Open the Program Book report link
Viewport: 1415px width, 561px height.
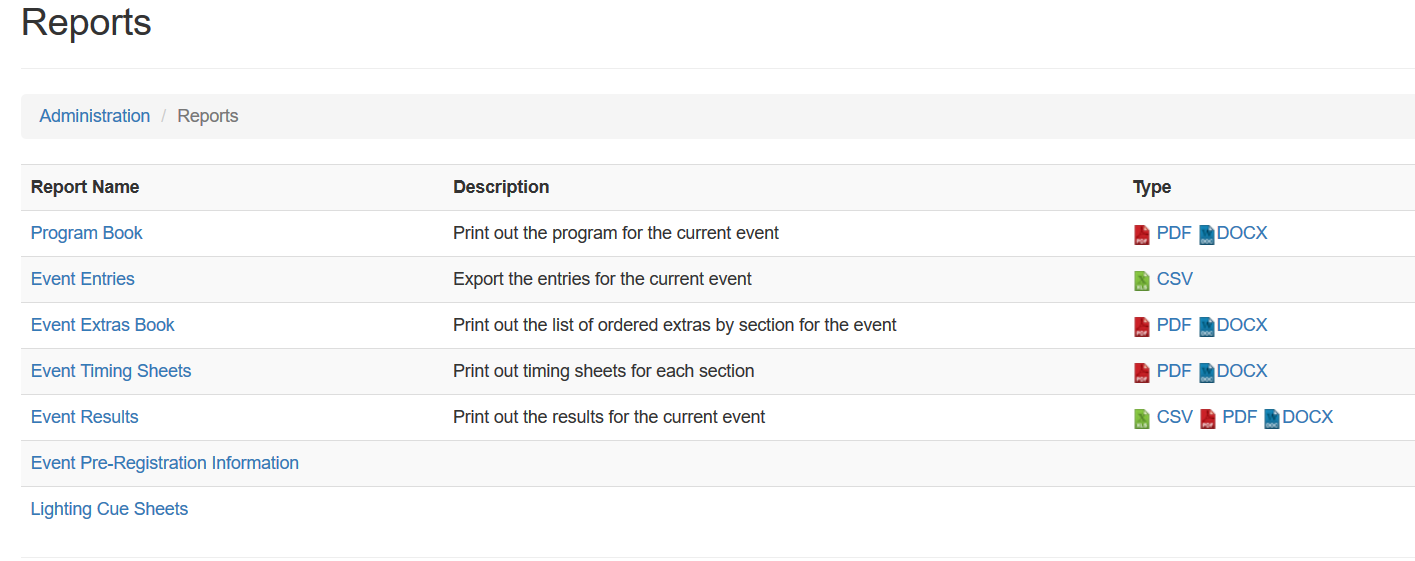coord(87,233)
